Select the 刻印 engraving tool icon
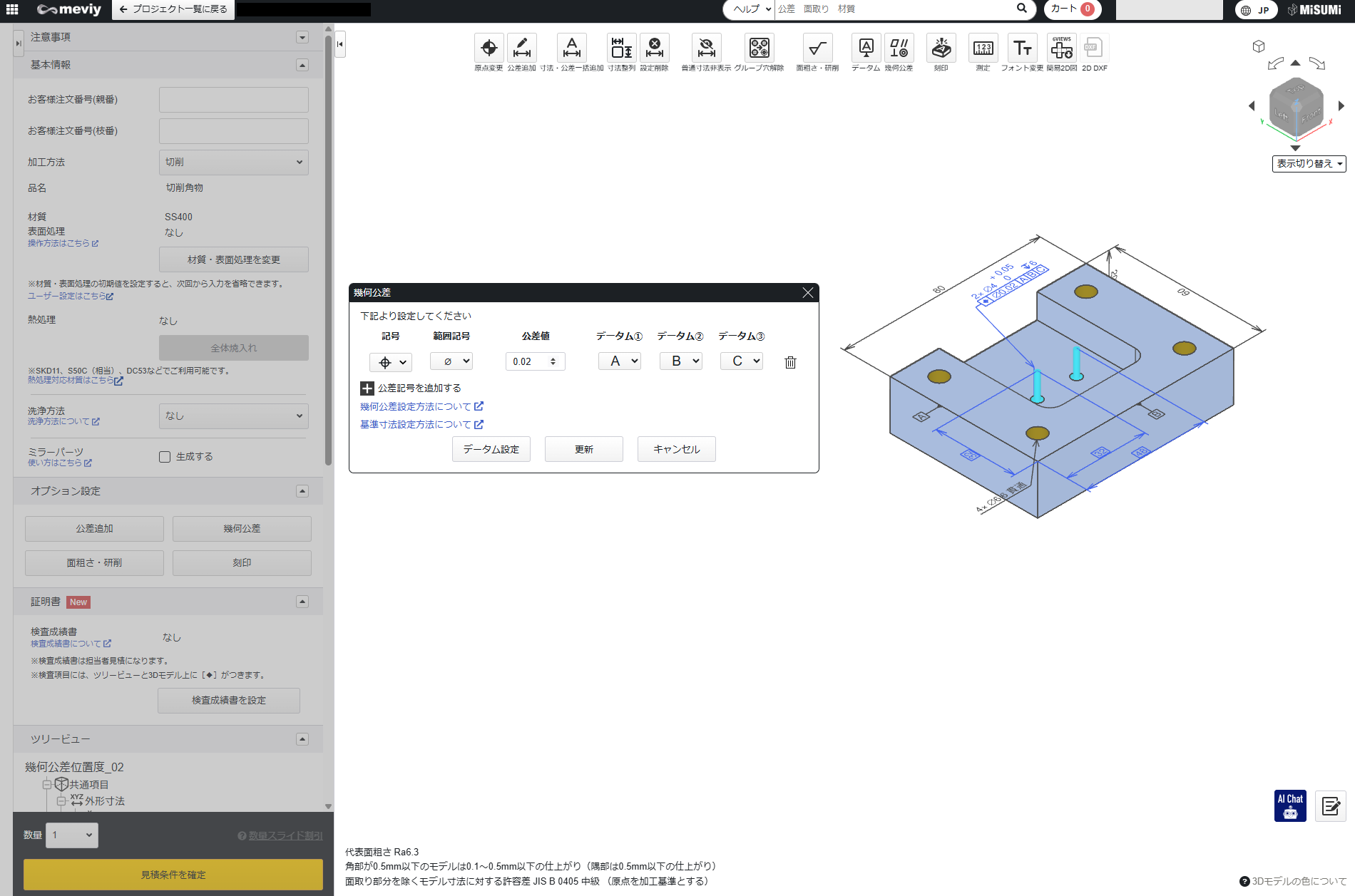Viewport: 1355px width, 896px height. click(x=941, y=48)
